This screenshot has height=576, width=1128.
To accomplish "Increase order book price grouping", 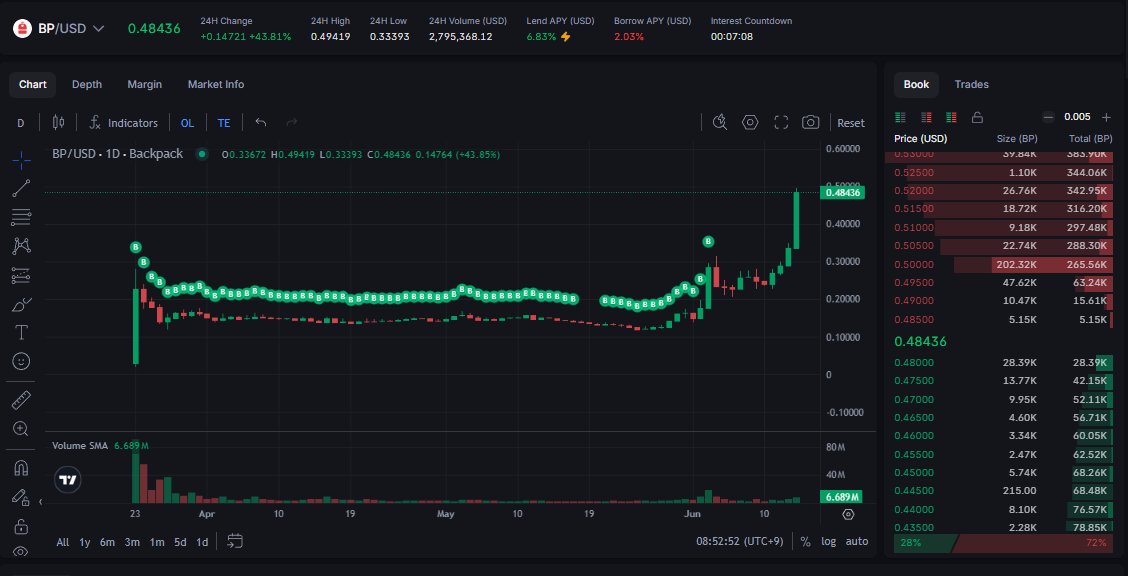I will point(1106,117).
